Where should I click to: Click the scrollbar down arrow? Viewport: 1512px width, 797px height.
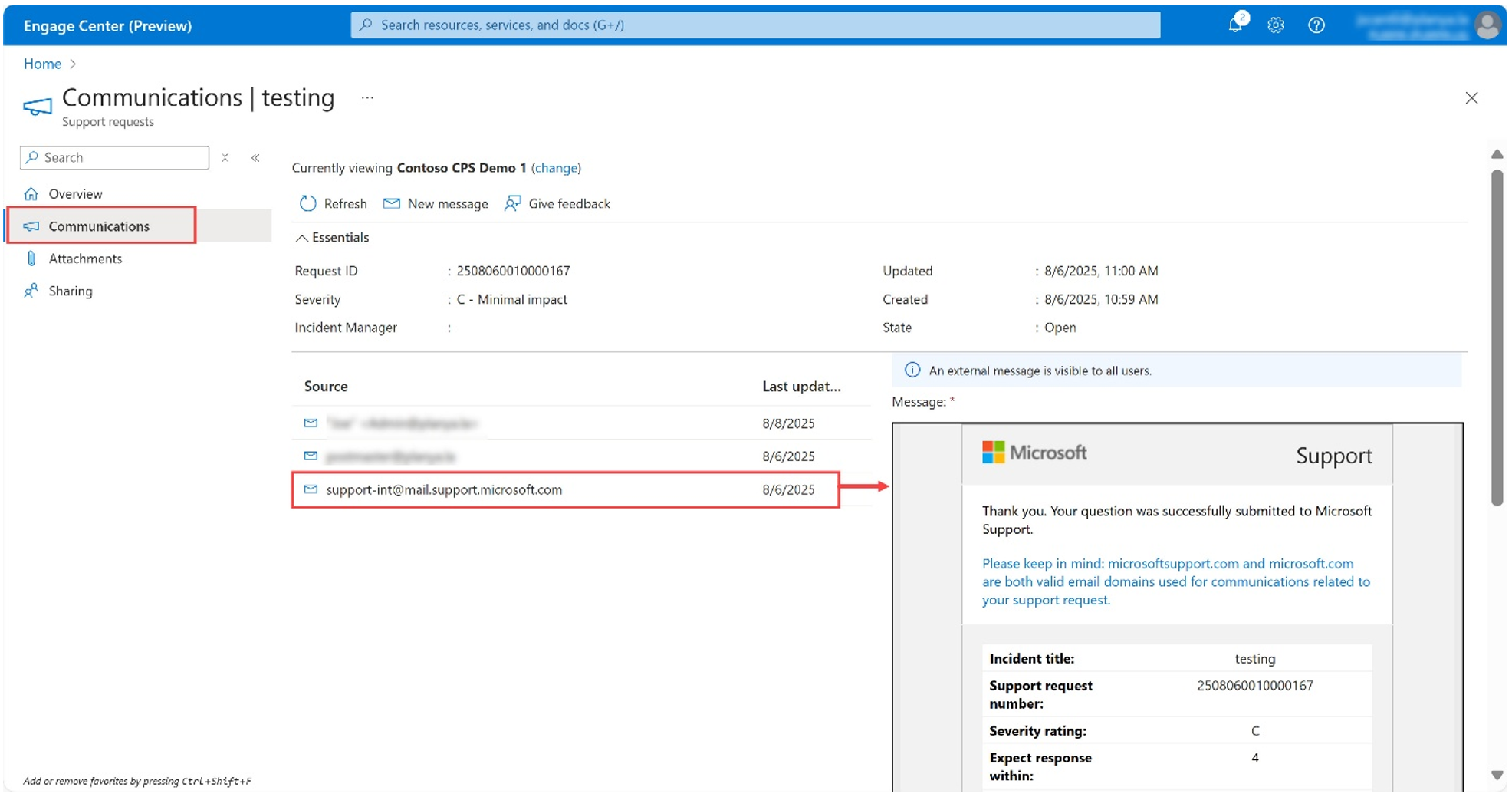1497,775
